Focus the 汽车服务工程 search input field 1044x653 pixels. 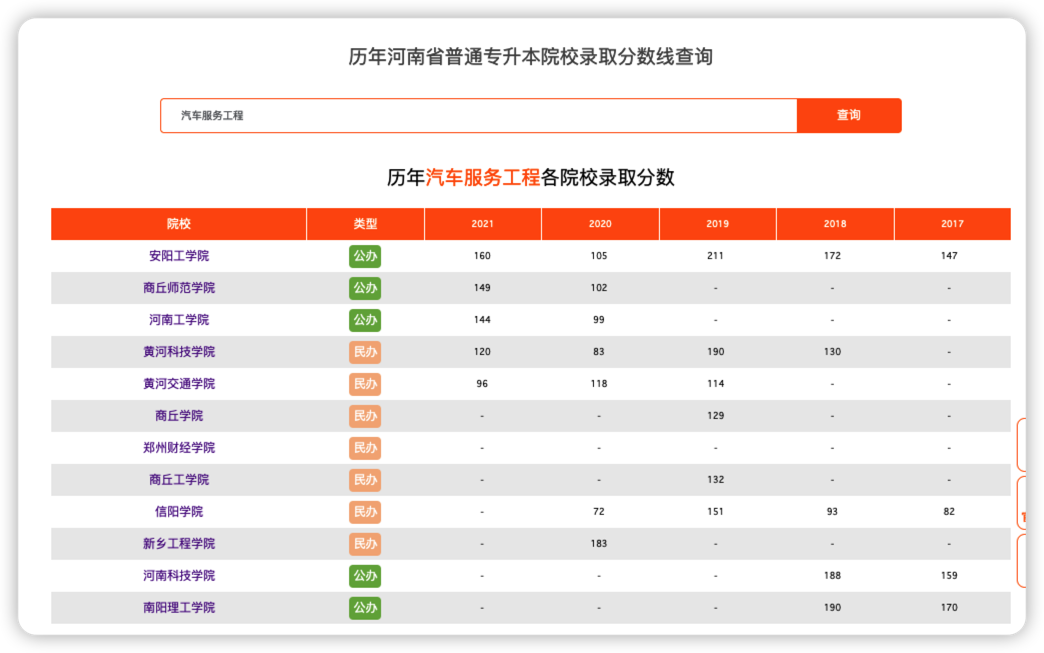(479, 115)
